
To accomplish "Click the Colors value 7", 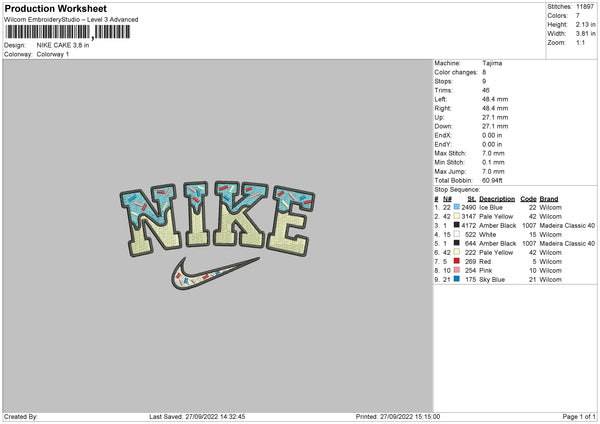I will point(578,16).
